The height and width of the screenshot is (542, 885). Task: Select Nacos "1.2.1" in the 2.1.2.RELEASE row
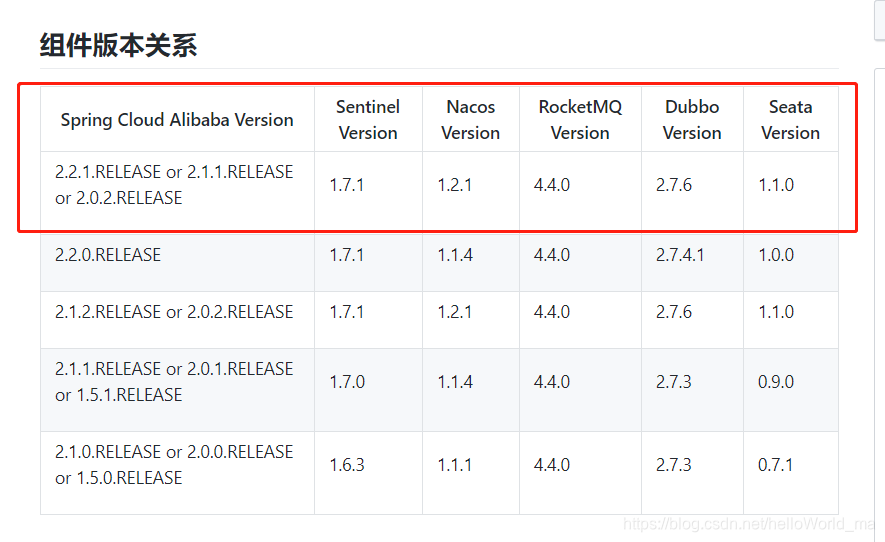click(454, 312)
